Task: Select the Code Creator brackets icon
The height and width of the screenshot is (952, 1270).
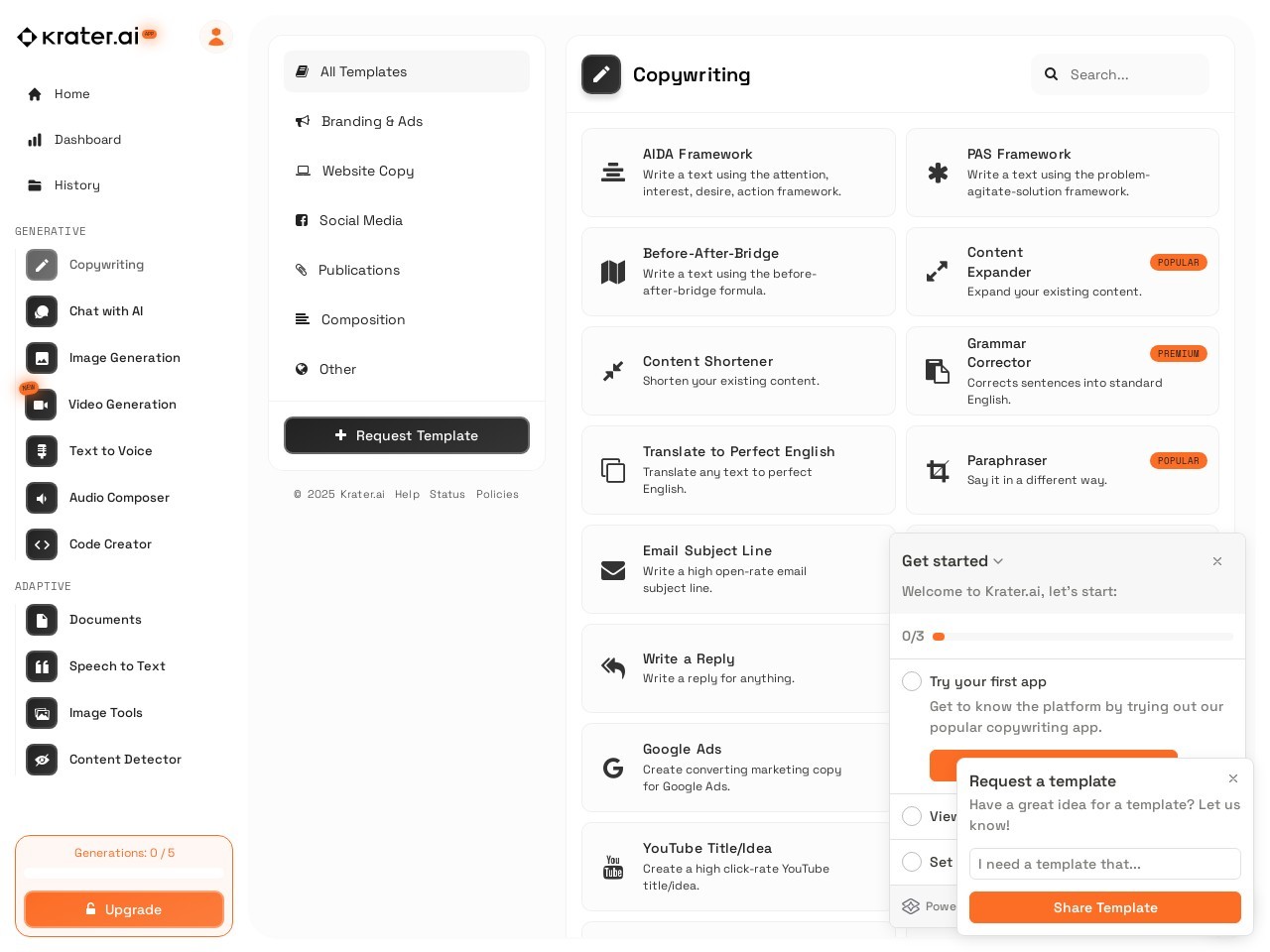Action: 42,544
